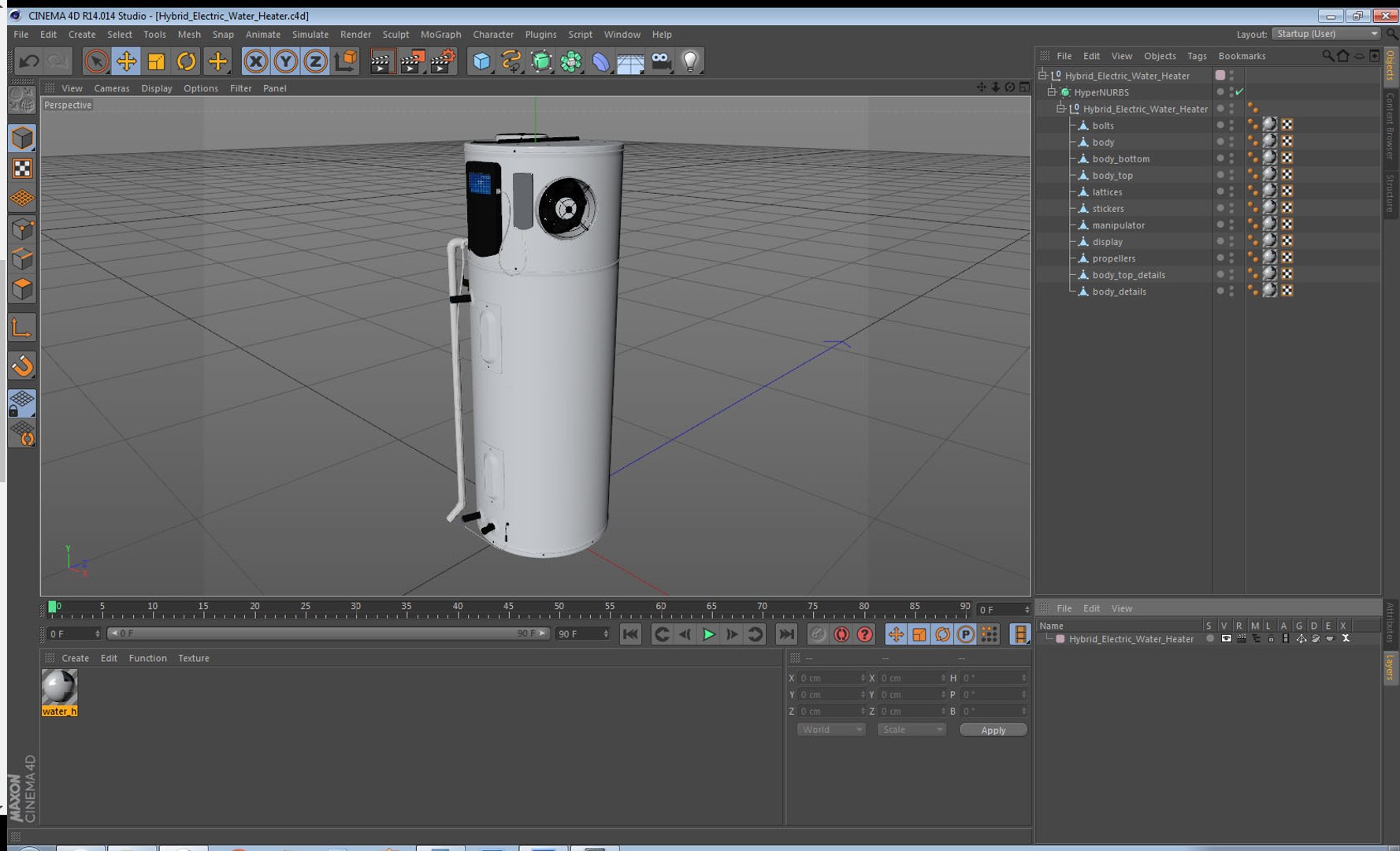Switch to Model mode cube icon
The image size is (1400, 851).
point(22,138)
